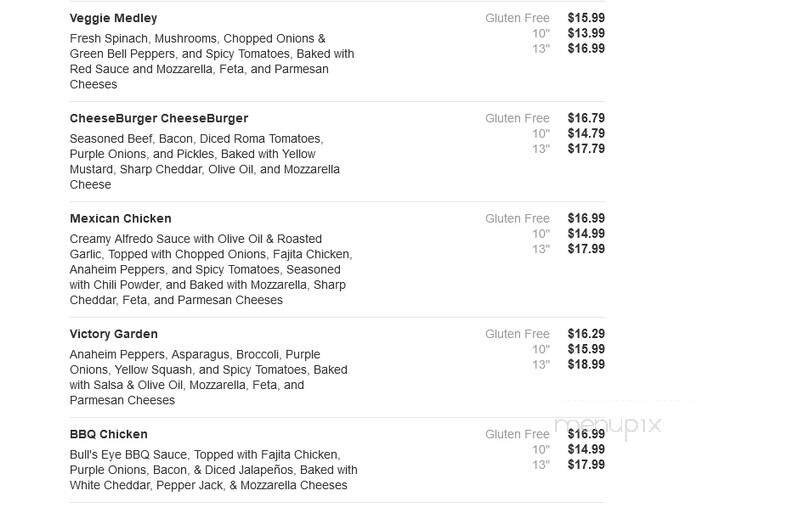Select the $18.99 Victory Garden price
The height and width of the screenshot is (508, 787).
(585, 365)
